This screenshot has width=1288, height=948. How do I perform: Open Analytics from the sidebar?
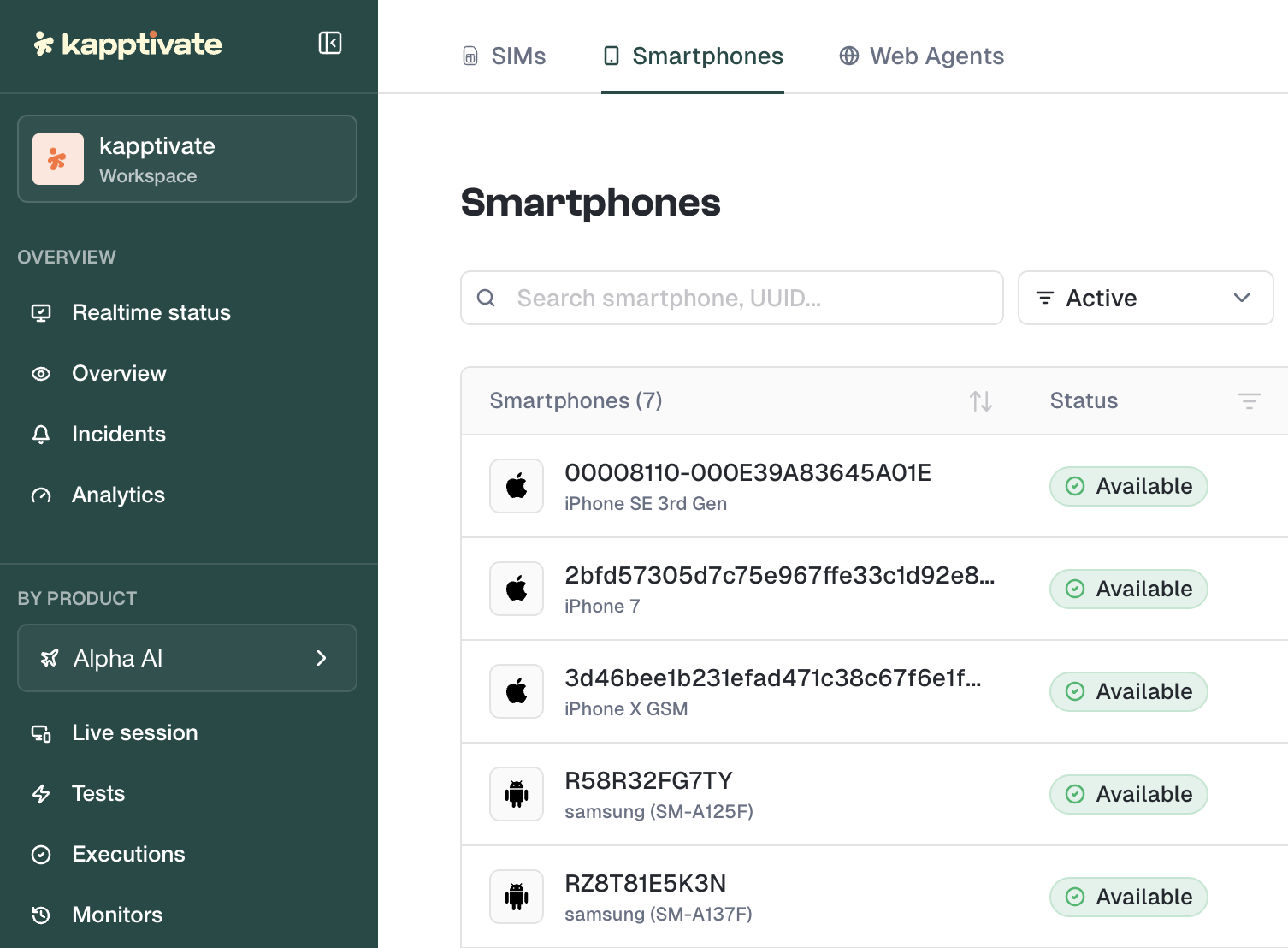click(118, 495)
